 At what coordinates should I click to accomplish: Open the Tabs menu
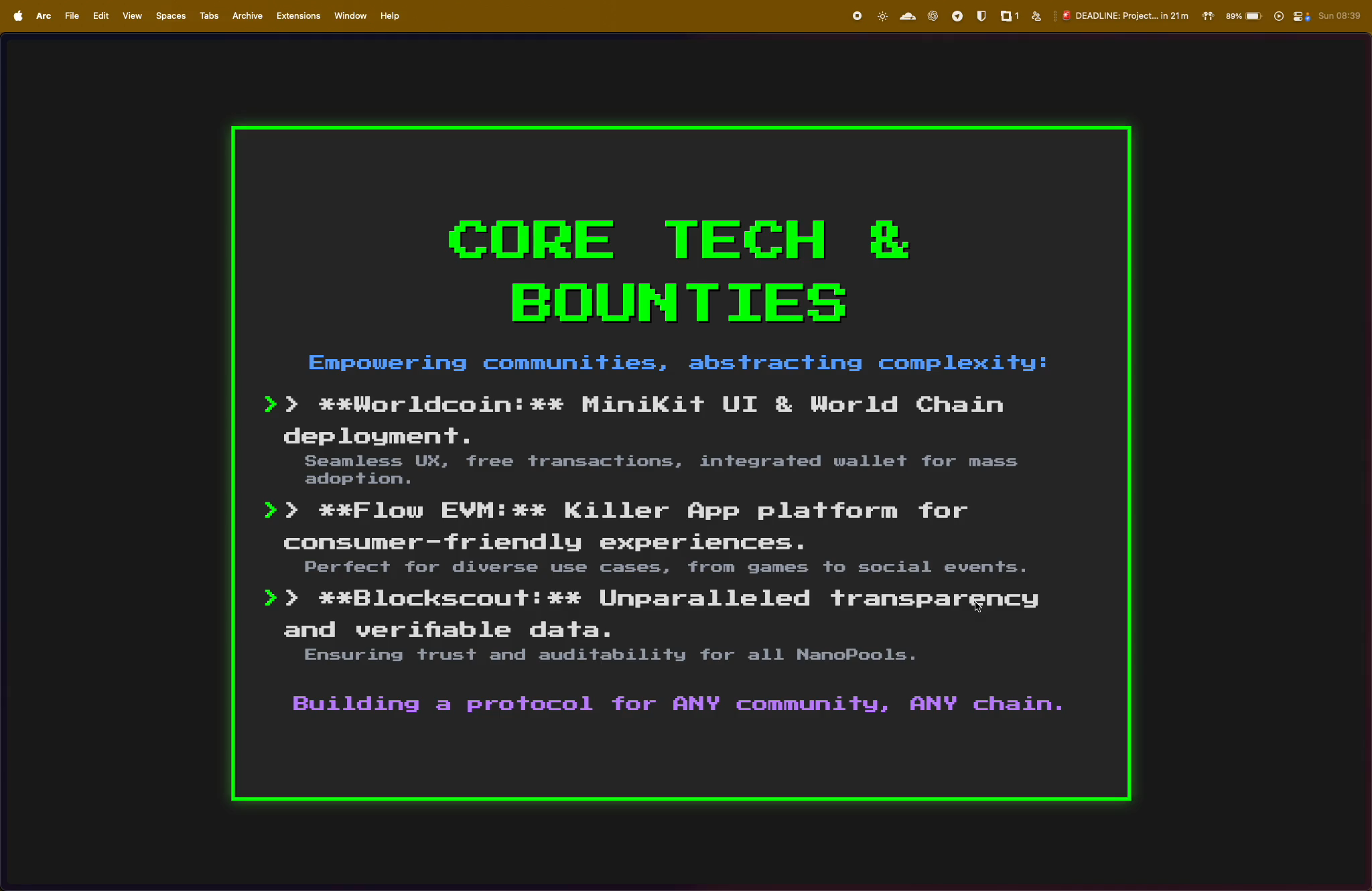pos(209,15)
